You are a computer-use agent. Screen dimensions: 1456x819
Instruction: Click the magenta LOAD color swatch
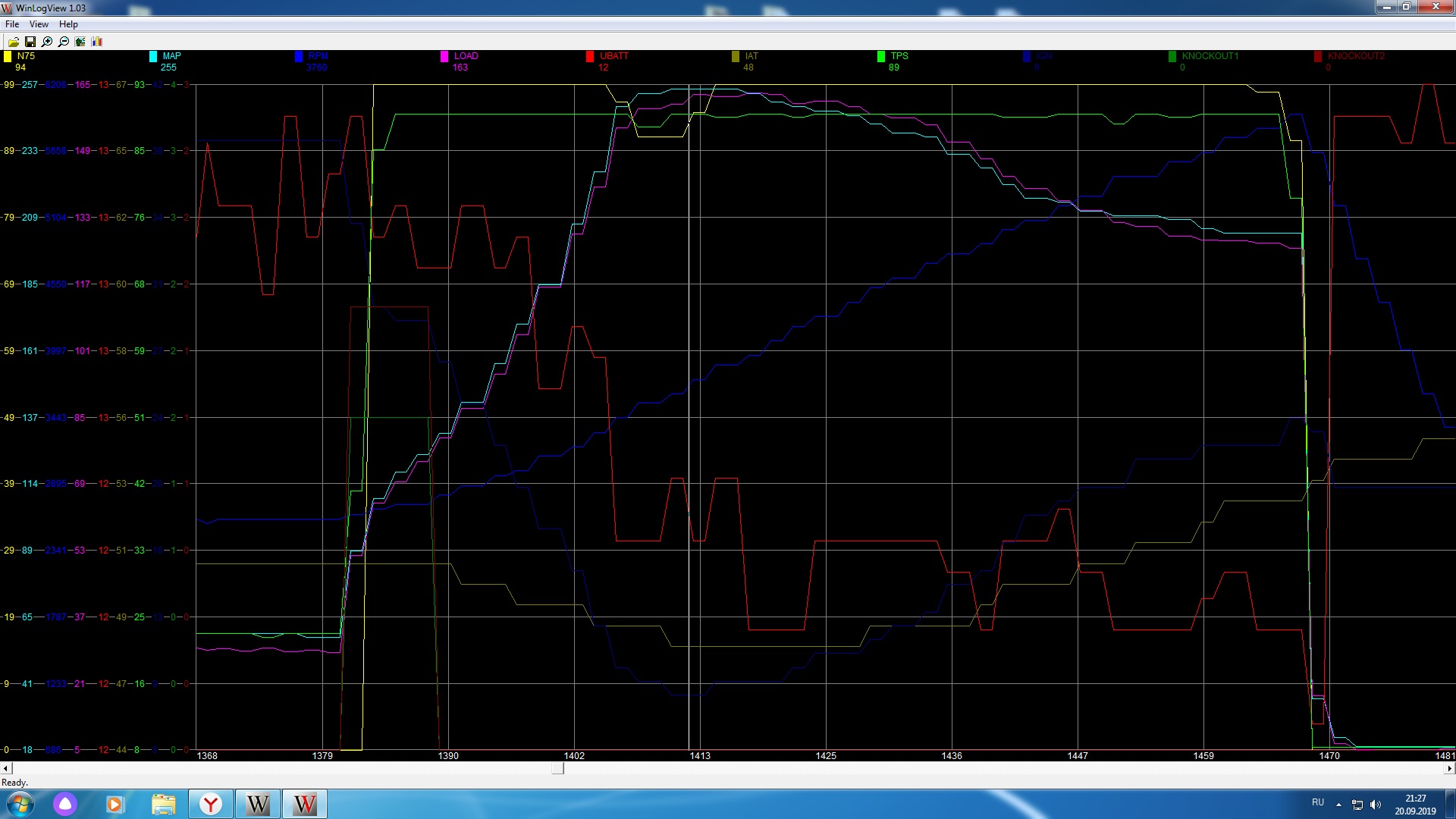[444, 56]
